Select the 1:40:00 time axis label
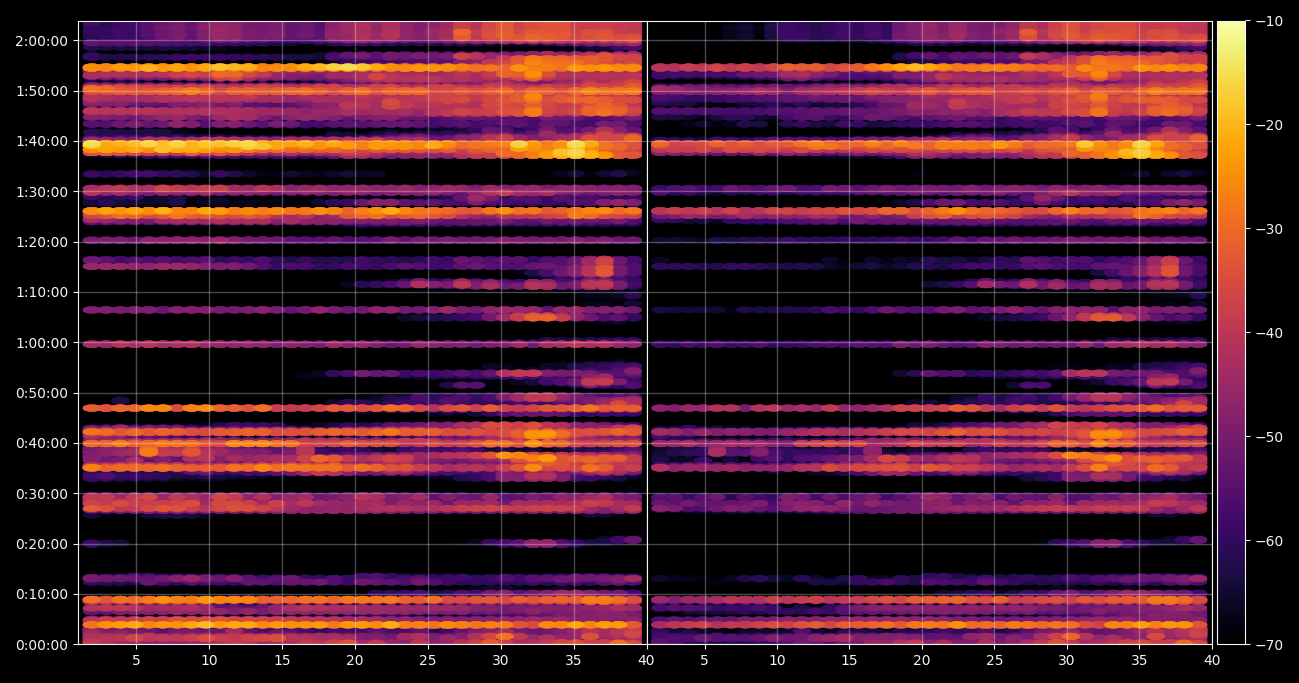Viewport: 1299px width, 683px height. pyautogui.click(x=42, y=141)
